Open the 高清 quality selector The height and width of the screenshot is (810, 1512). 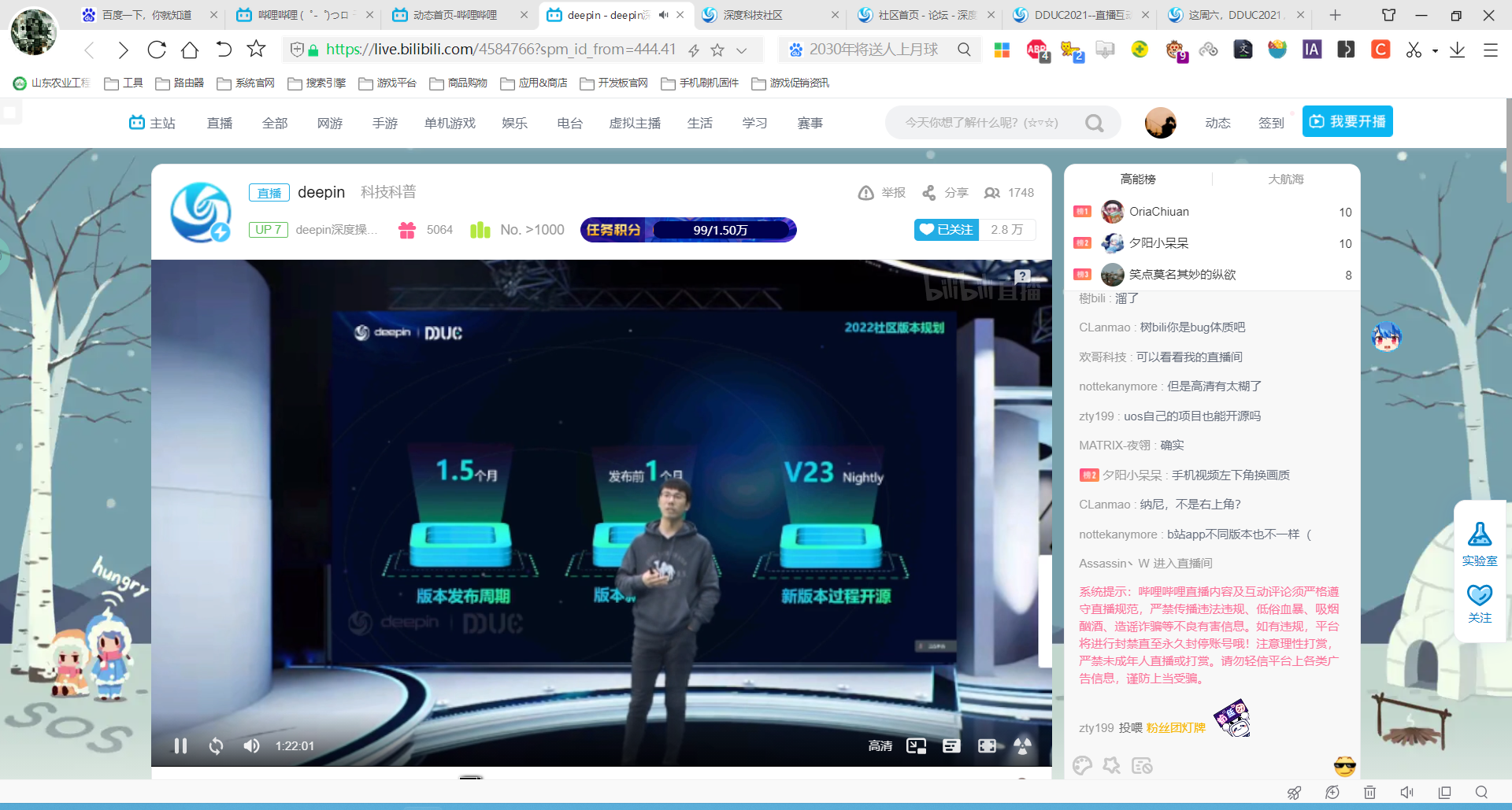click(x=880, y=745)
